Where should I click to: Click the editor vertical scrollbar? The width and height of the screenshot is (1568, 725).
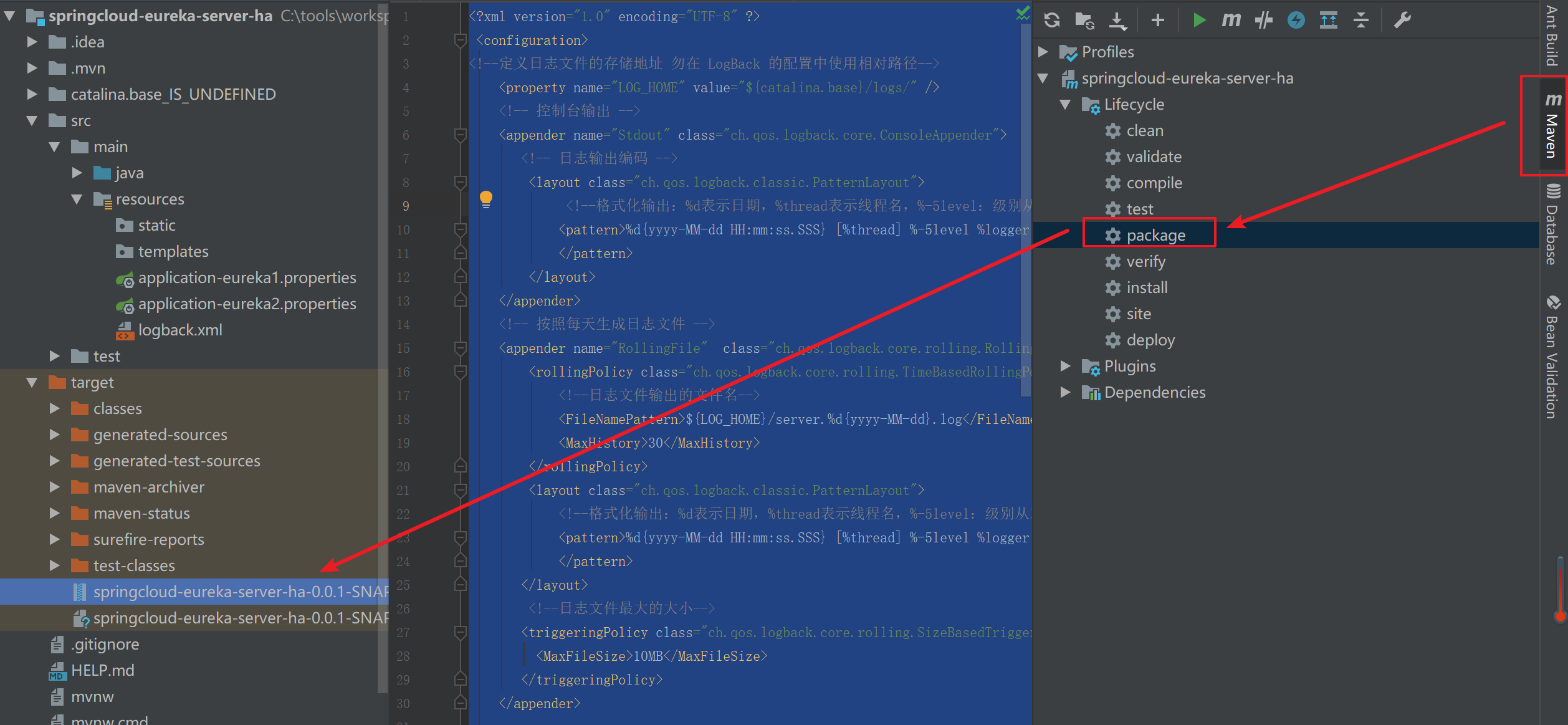click(1026, 209)
